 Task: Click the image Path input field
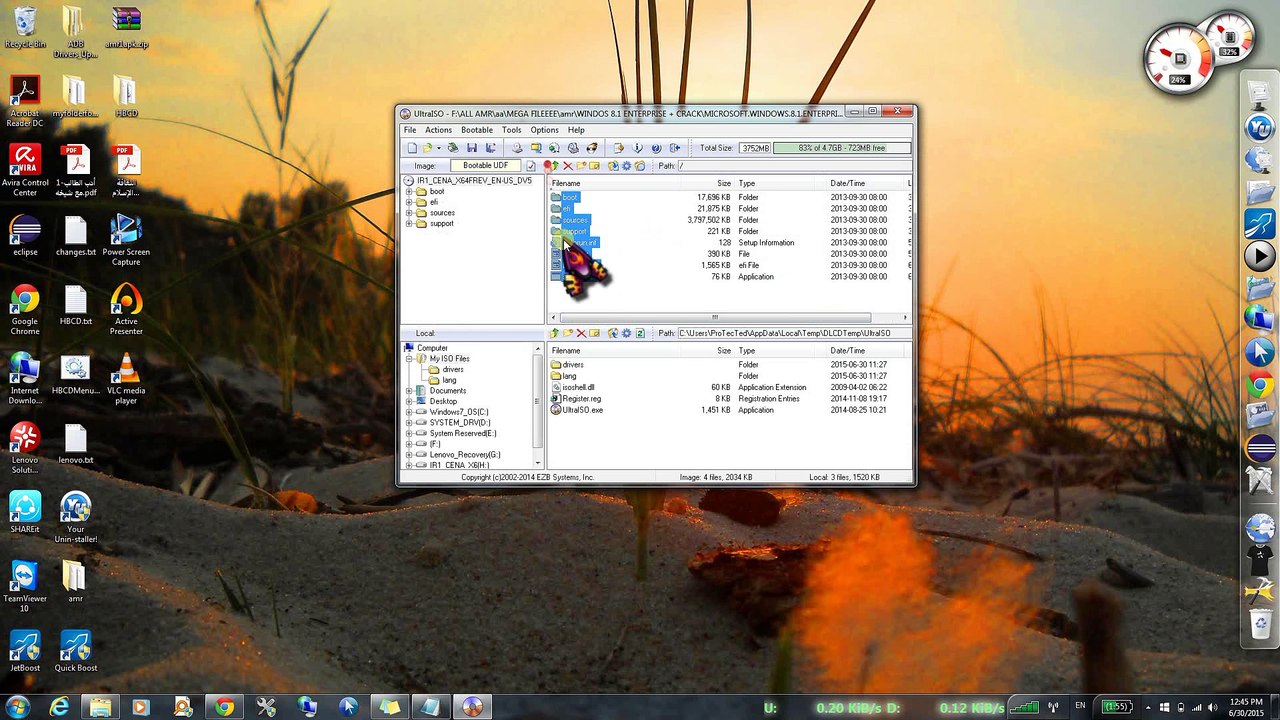pyautogui.click(x=794, y=166)
